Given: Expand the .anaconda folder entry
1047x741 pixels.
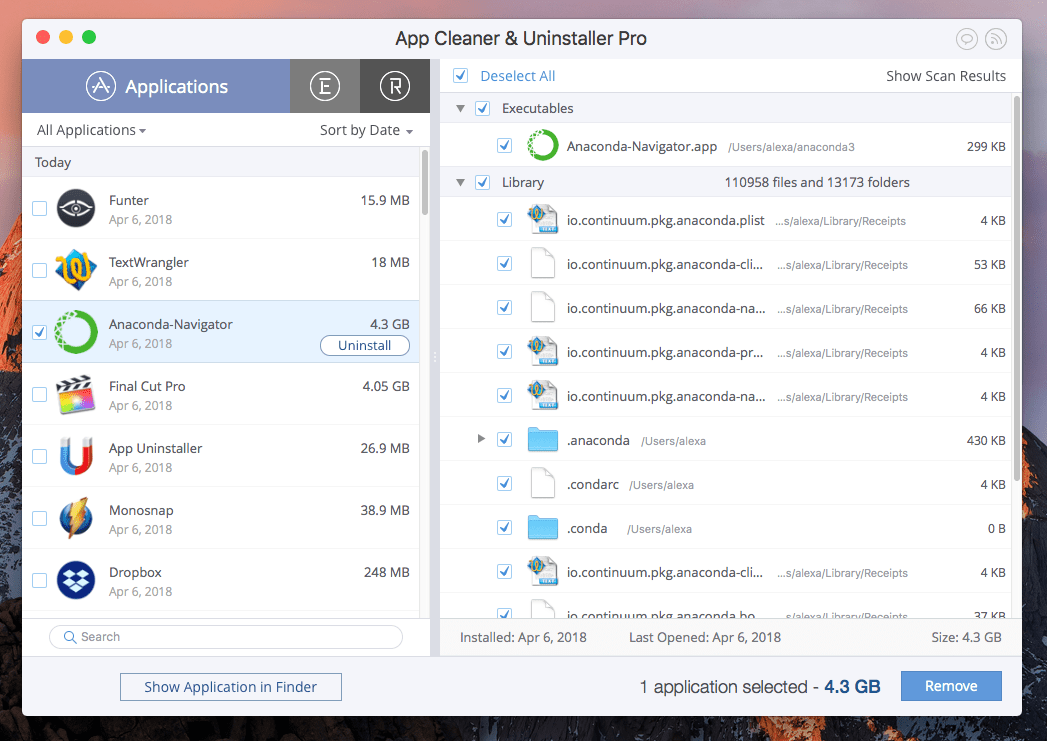Looking at the screenshot, I should coord(481,439).
